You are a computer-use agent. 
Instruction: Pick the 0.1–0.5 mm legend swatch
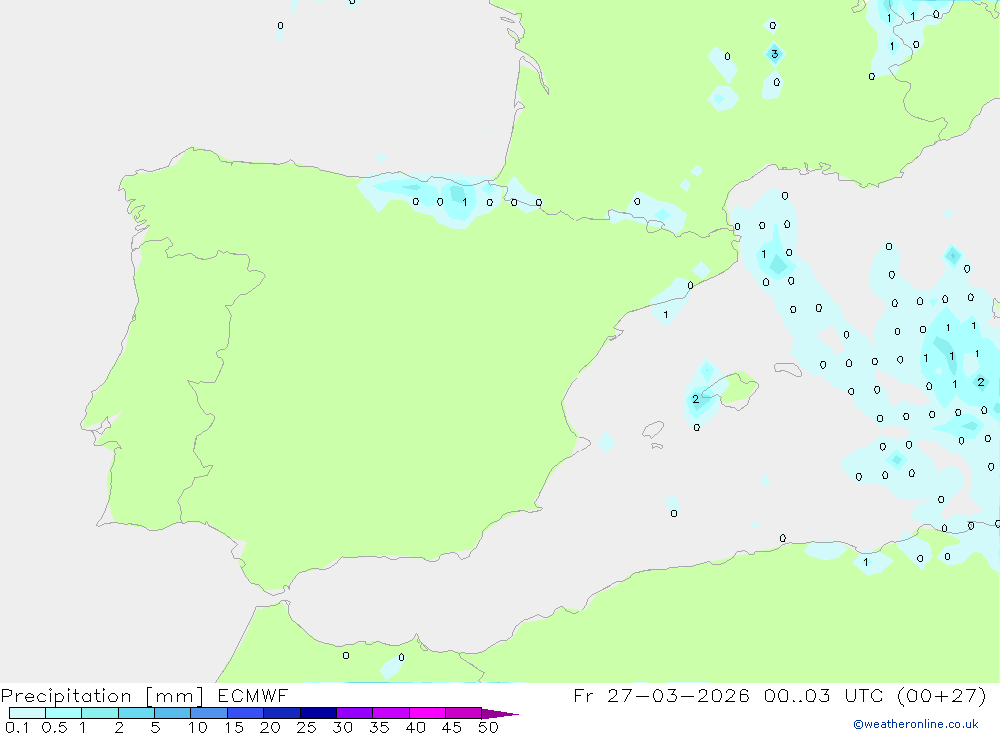coord(27,713)
